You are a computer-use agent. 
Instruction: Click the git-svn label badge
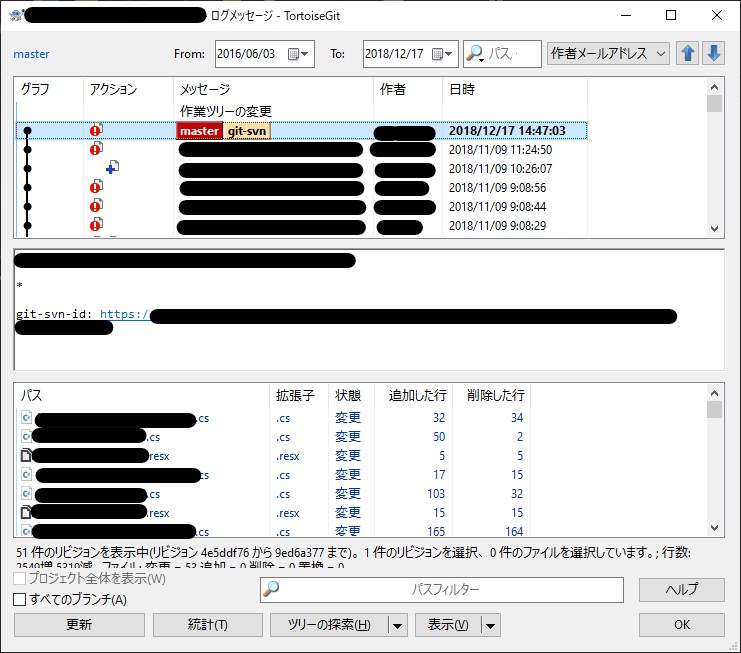[x=247, y=131]
